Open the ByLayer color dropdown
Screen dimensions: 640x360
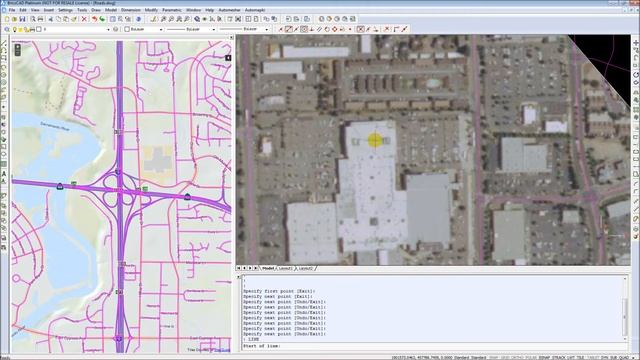click(161, 29)
